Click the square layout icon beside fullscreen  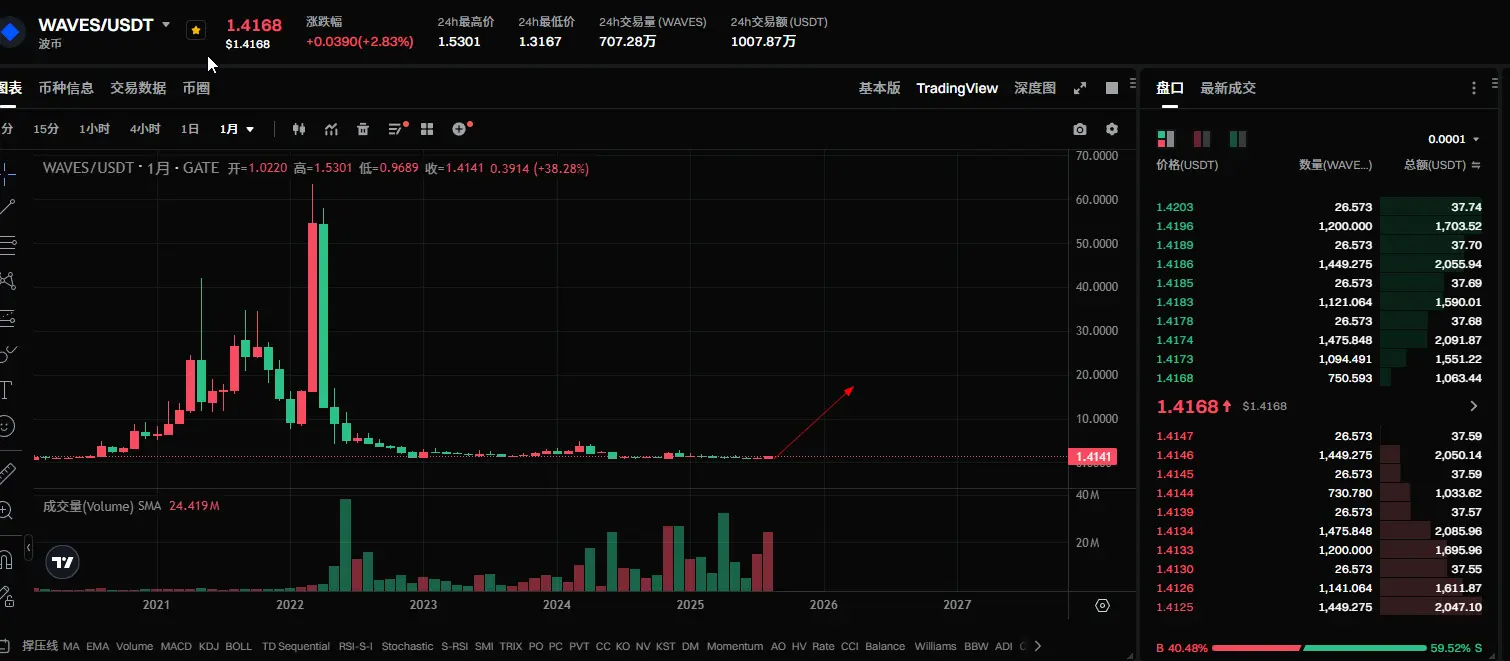tap(1112, 88)
